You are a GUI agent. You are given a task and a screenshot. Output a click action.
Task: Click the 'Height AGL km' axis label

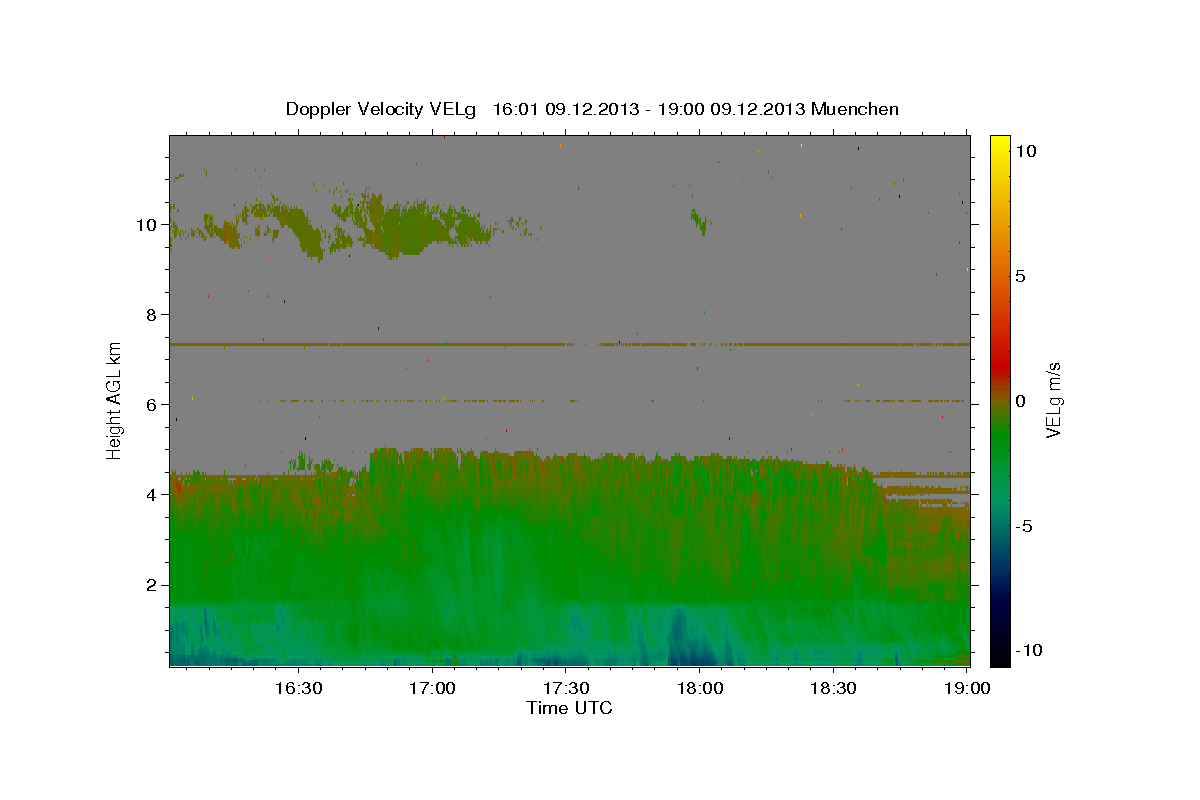pos(114,400)
